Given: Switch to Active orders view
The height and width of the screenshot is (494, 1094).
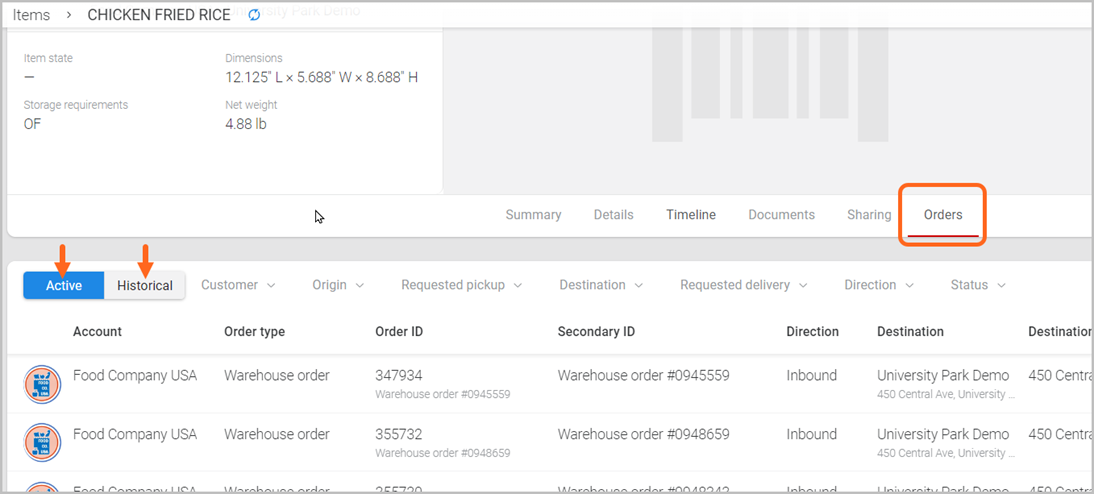Looking at the screenshot, I should pos(64,285).
